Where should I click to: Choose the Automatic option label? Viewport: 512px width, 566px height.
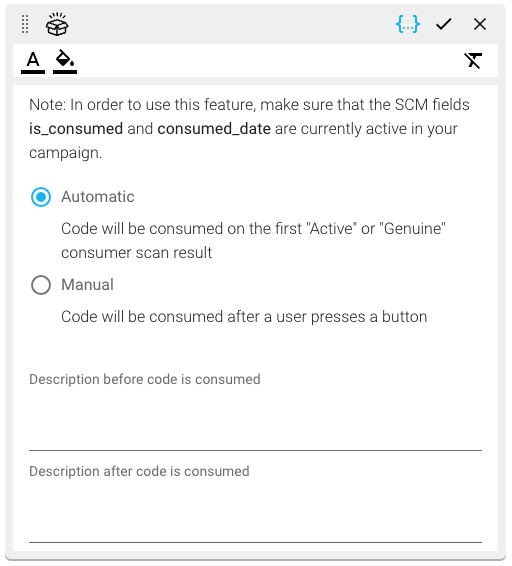click(97, 197)
